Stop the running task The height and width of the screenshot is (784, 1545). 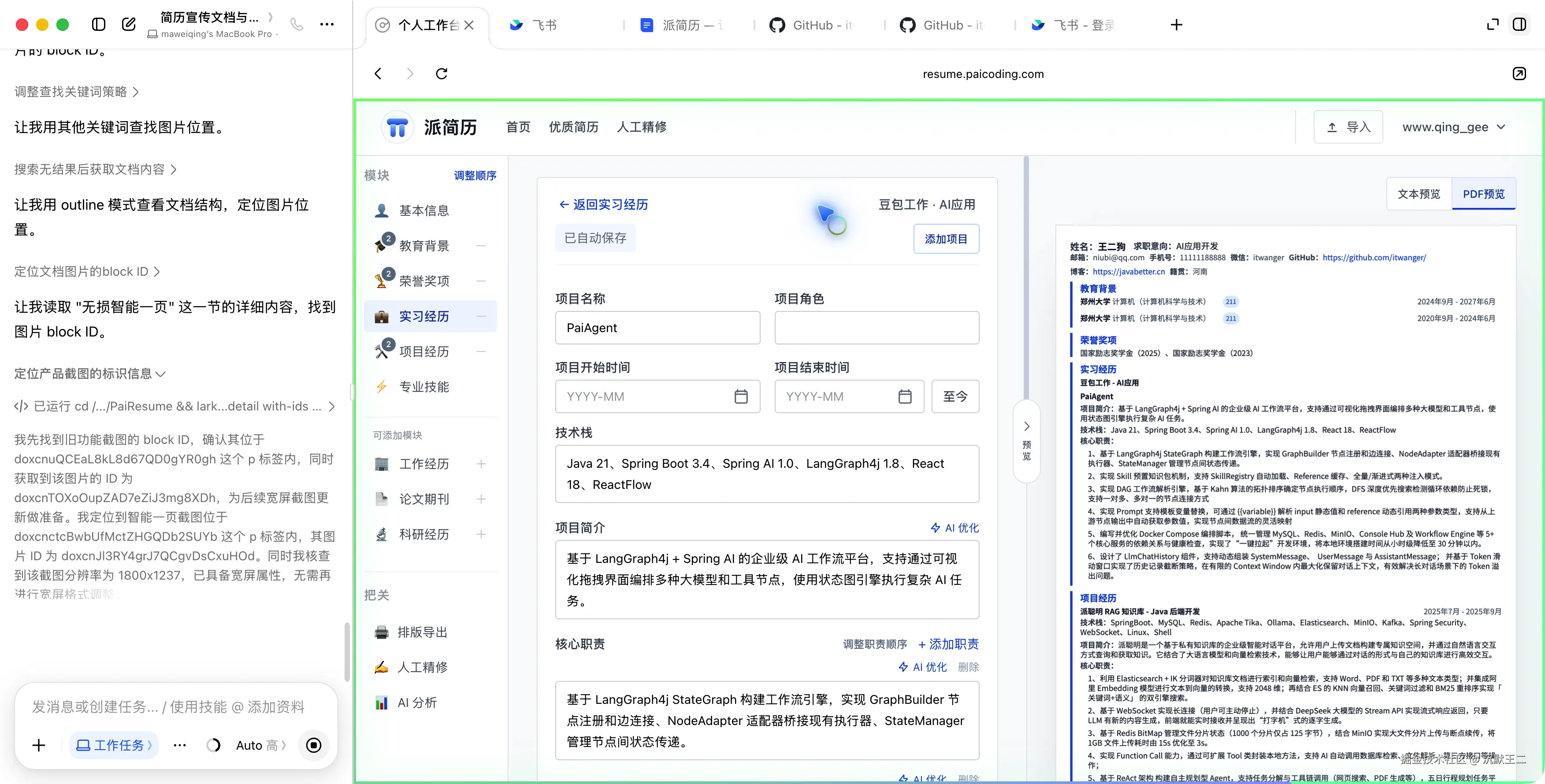[x=314, y=745]
